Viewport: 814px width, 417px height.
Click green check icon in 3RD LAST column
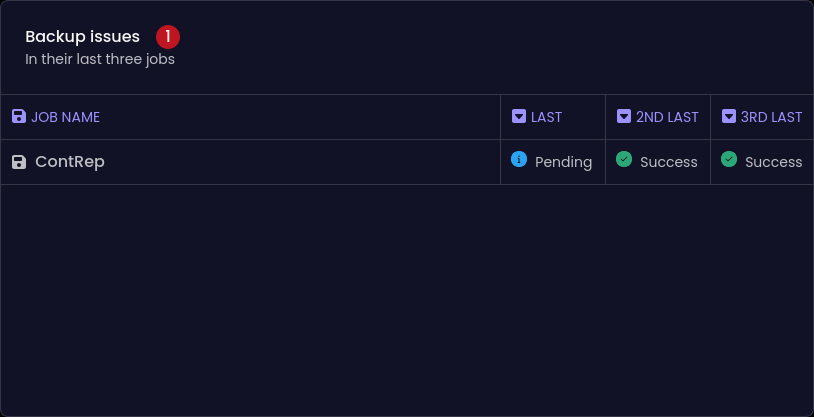(729, 160)
